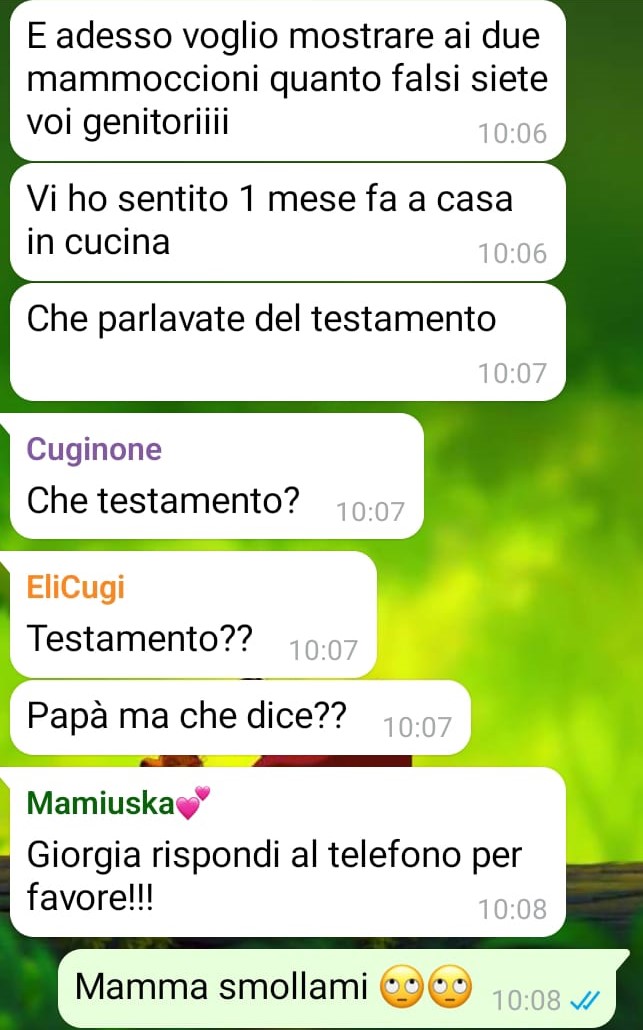Select the 'Vi ho sentito 1 mese fa' message
Image resolution: width=643 pixels, height=1030 pixels.
[x=288, y=223]
